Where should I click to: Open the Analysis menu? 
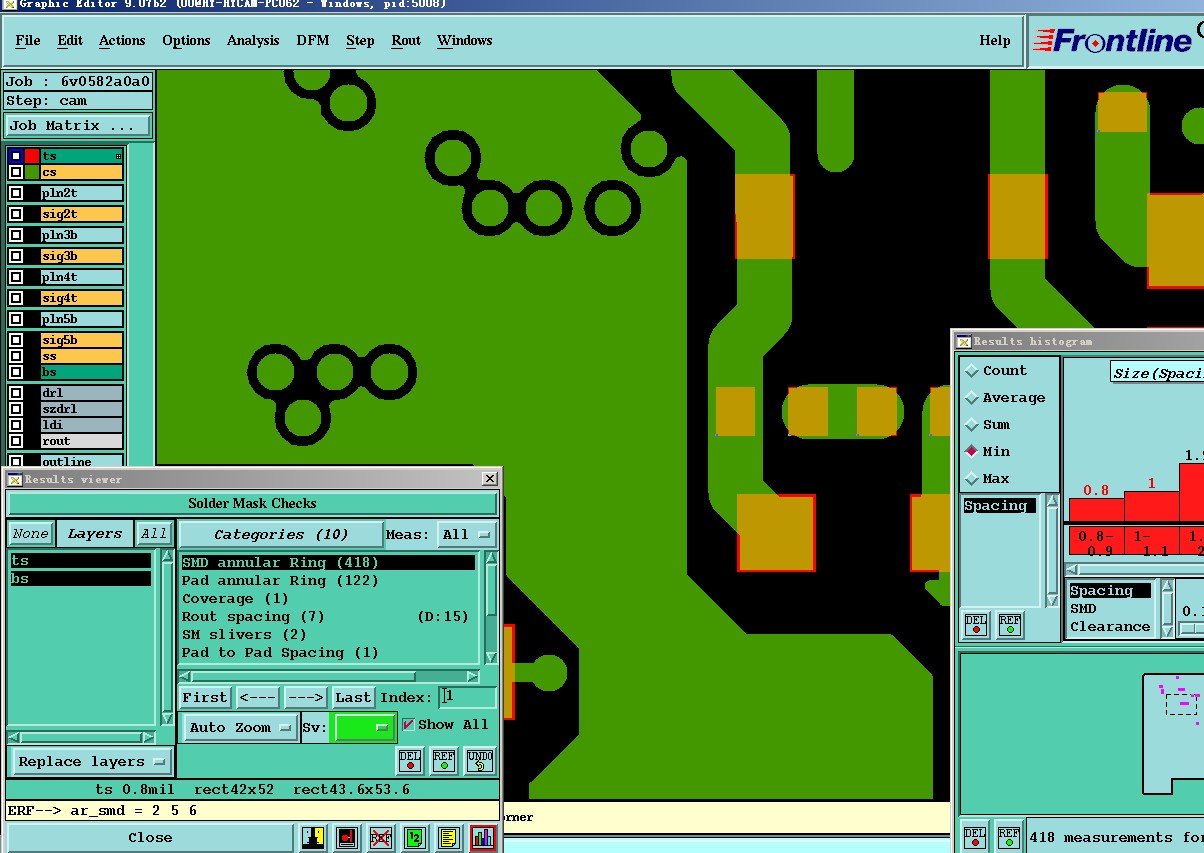[x=253, y=40]
